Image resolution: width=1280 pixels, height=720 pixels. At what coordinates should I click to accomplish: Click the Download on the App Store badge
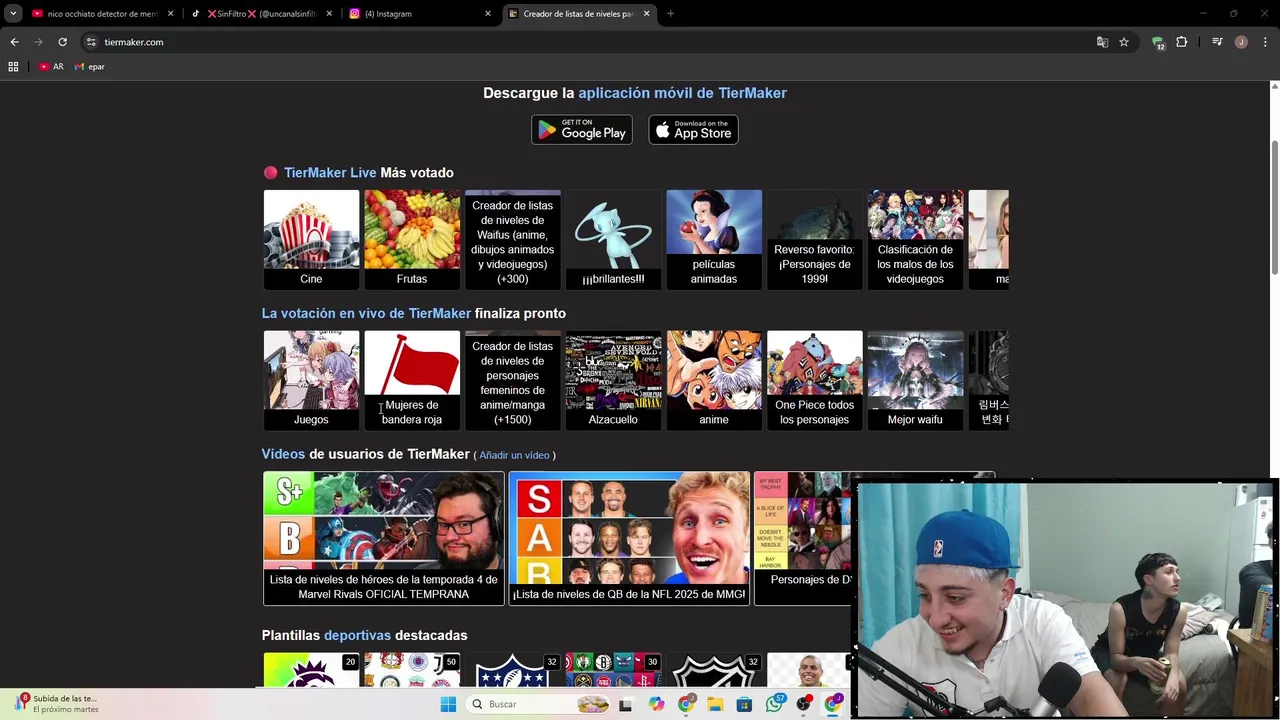(x=693, y=130)
